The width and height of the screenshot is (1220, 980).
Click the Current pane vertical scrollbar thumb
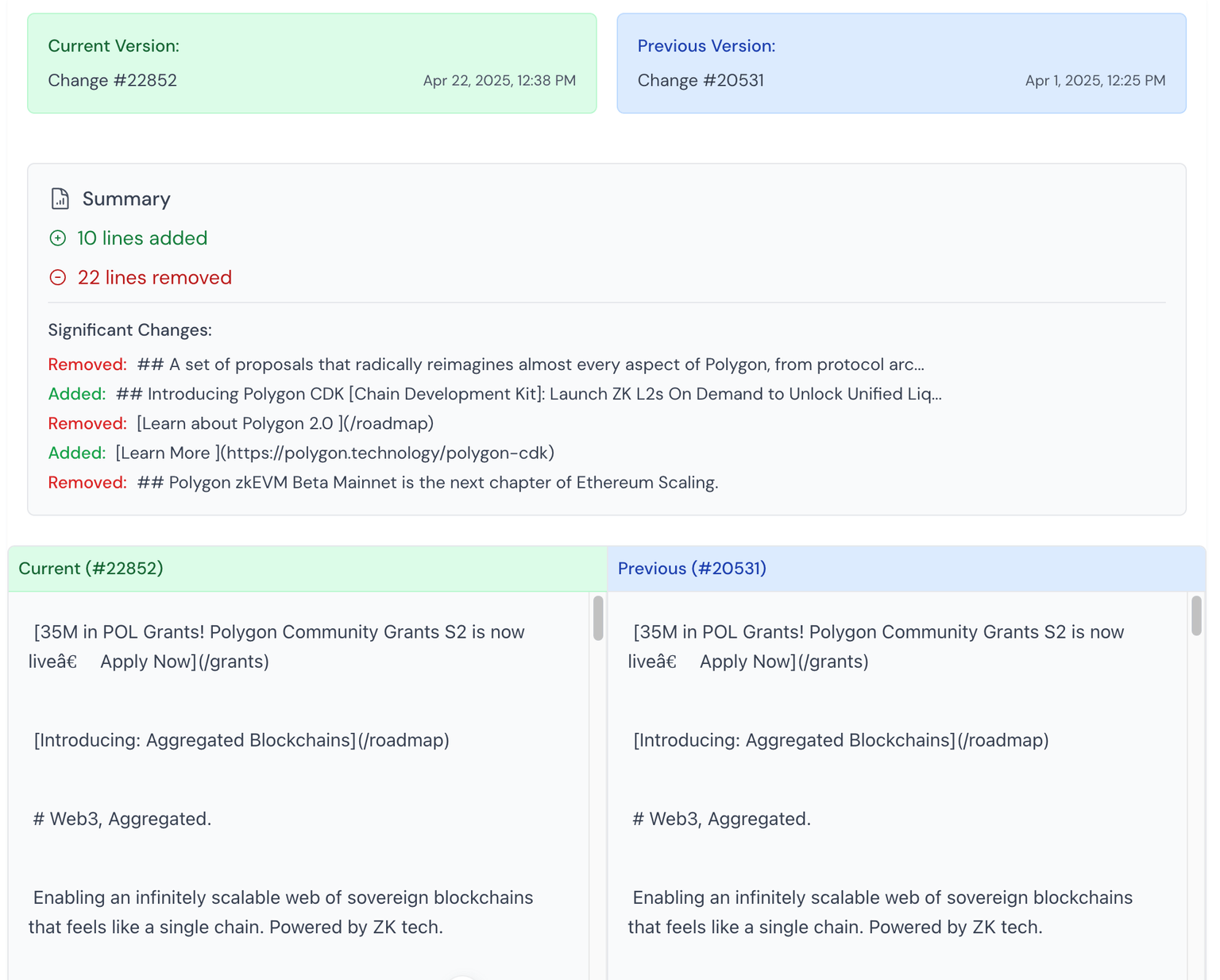tap(598, 618)
